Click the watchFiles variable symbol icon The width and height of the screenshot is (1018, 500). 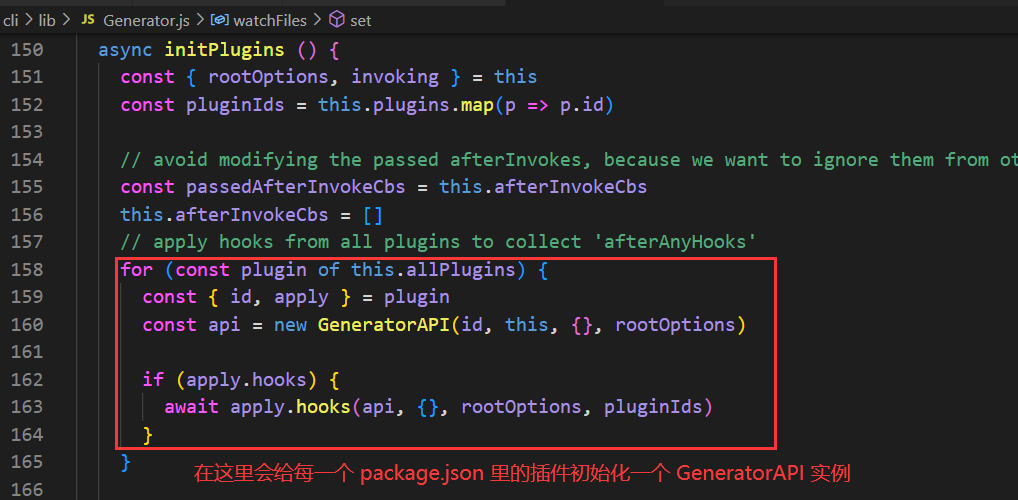(220, 21)
